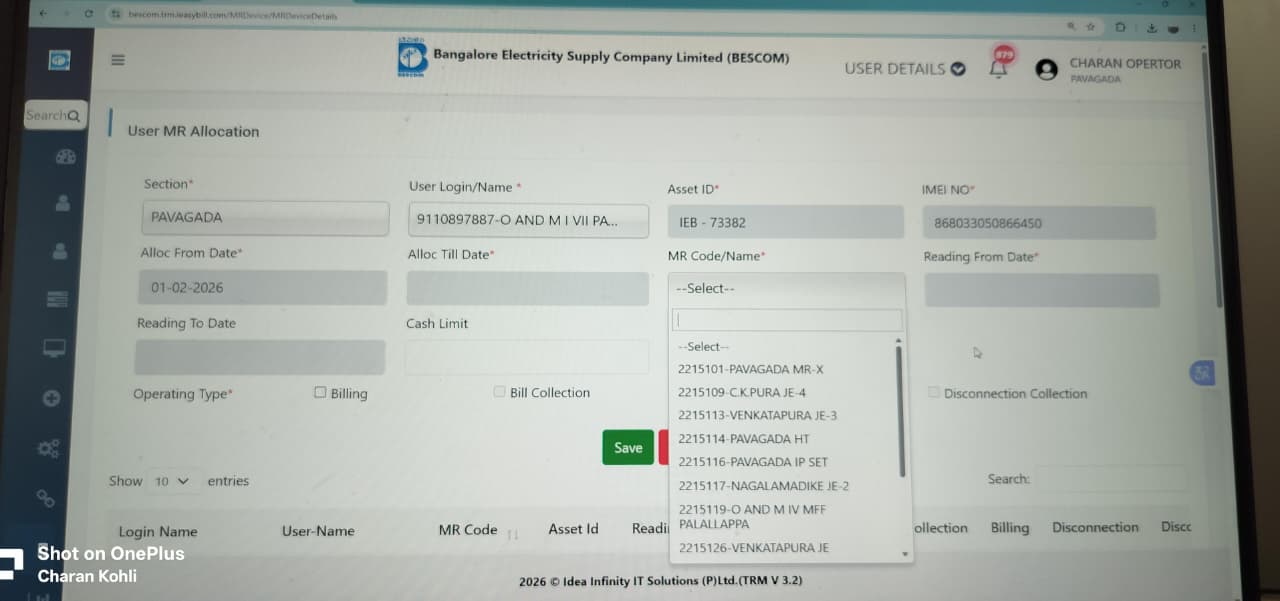This screenshot has width=1280, height=601.
Task: Click the Alloc Till Date field
Action: pyautogui.click(x=527, y=289)
